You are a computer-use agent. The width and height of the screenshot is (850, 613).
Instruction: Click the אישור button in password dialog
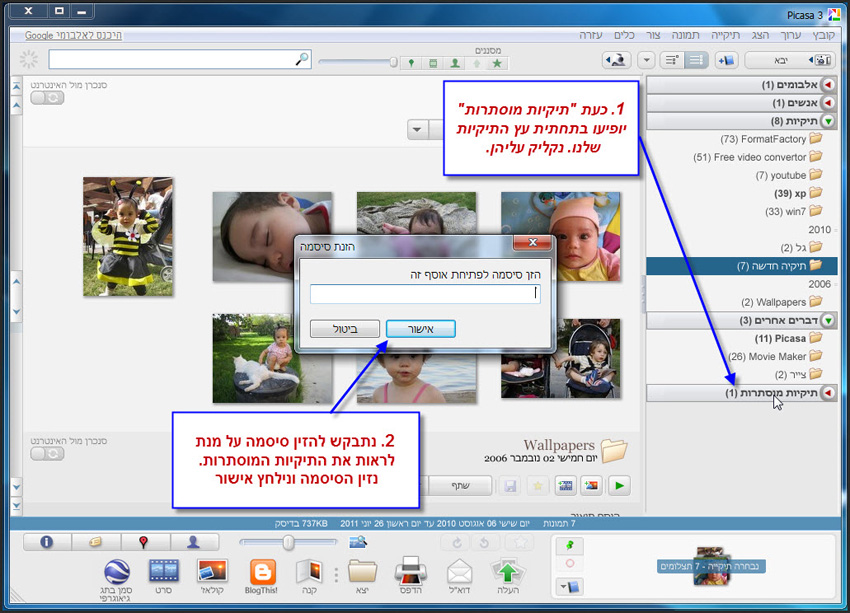coord(421,328)
